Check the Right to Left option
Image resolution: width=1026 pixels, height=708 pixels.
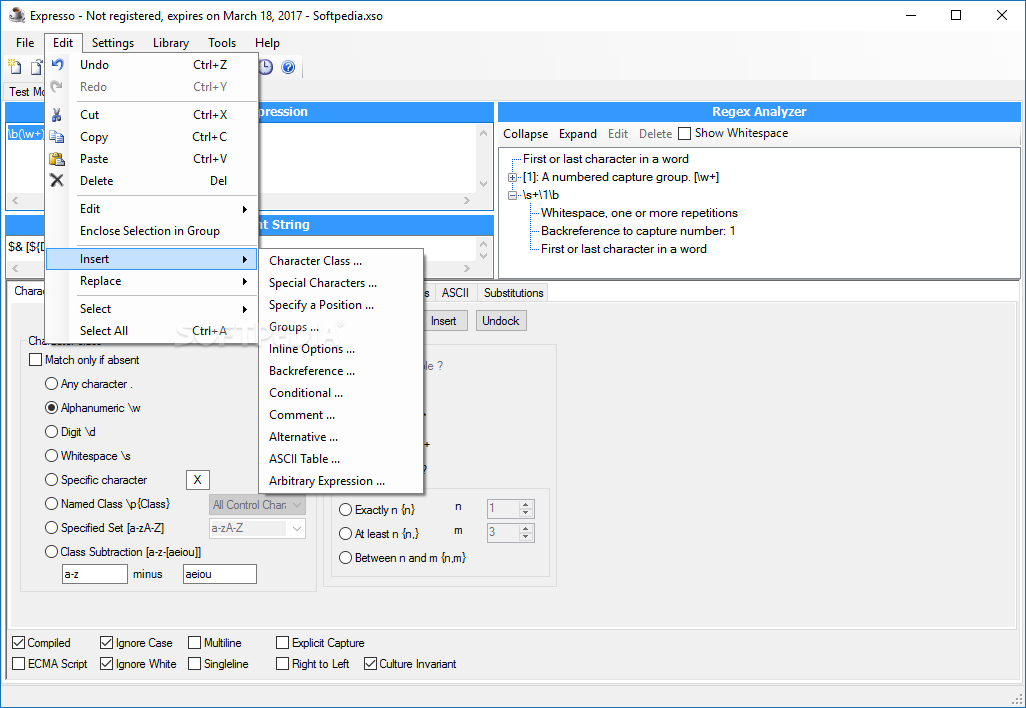[x=282, y=664]
